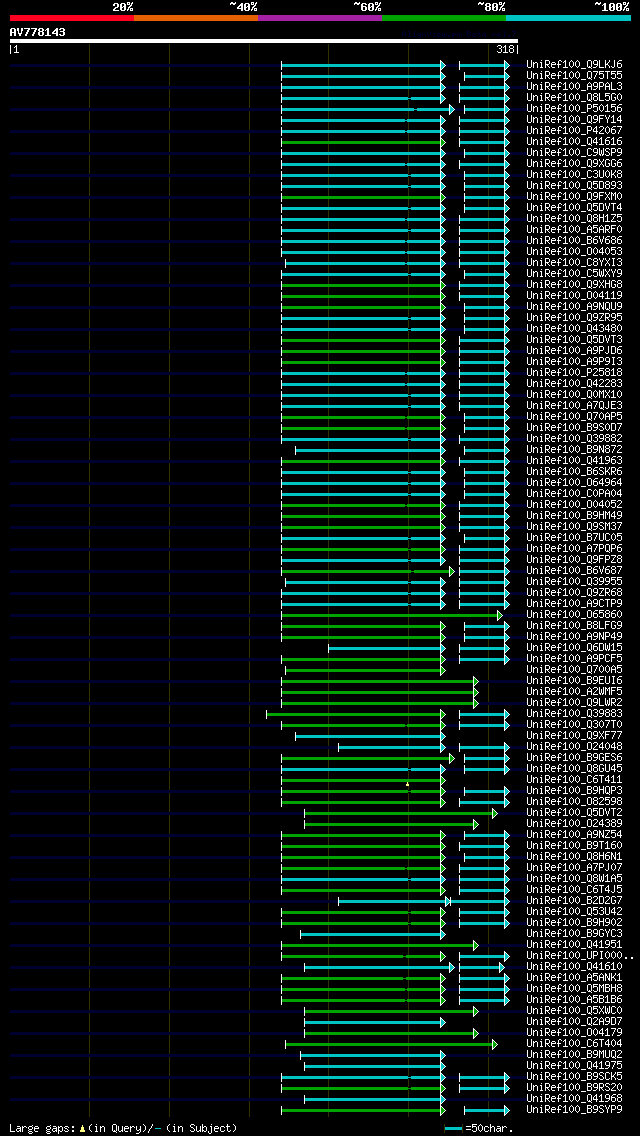Click label UniRef100_B9EUI6

tap(574, 680)
